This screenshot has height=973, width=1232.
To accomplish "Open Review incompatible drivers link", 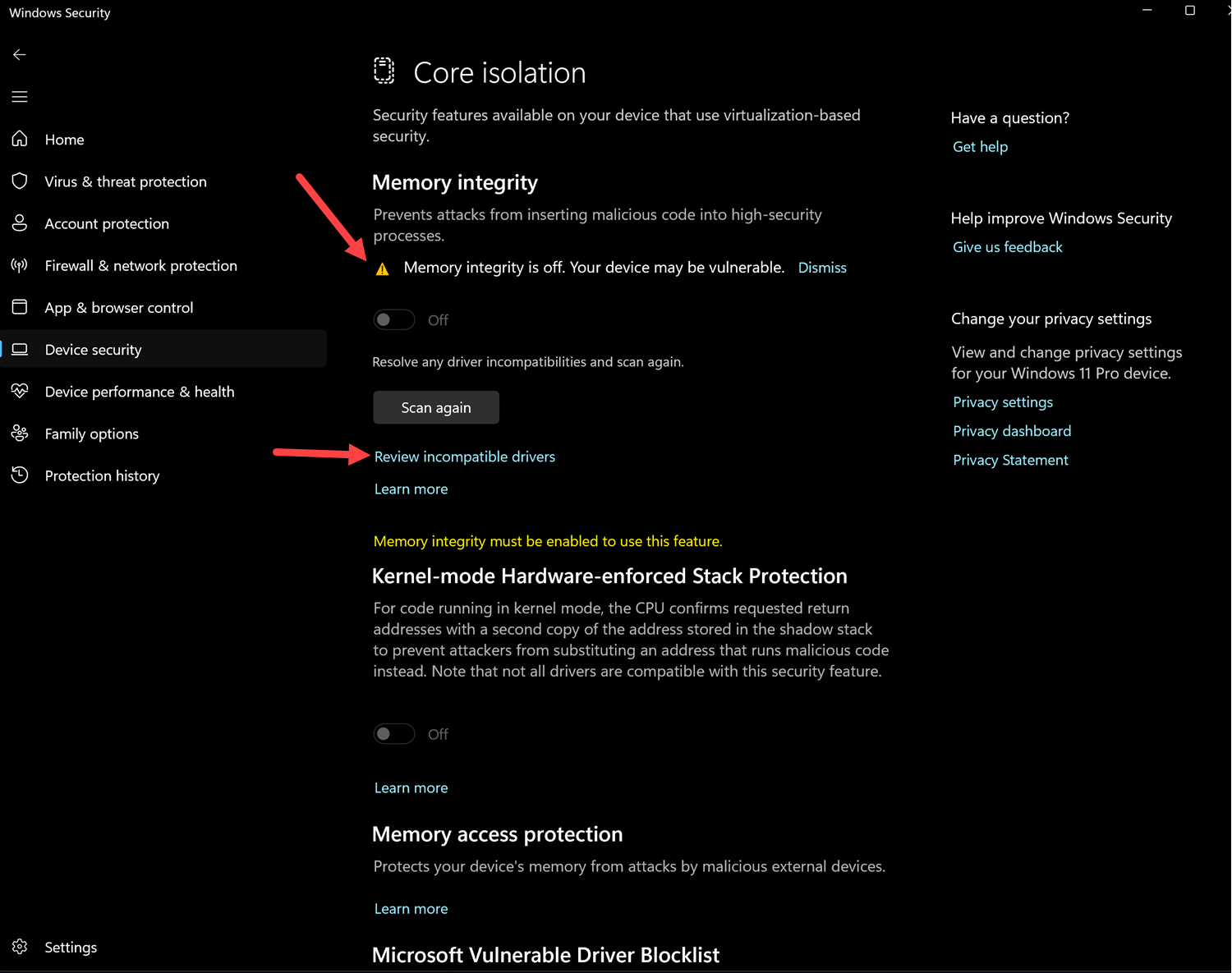I will coord(464,457).
